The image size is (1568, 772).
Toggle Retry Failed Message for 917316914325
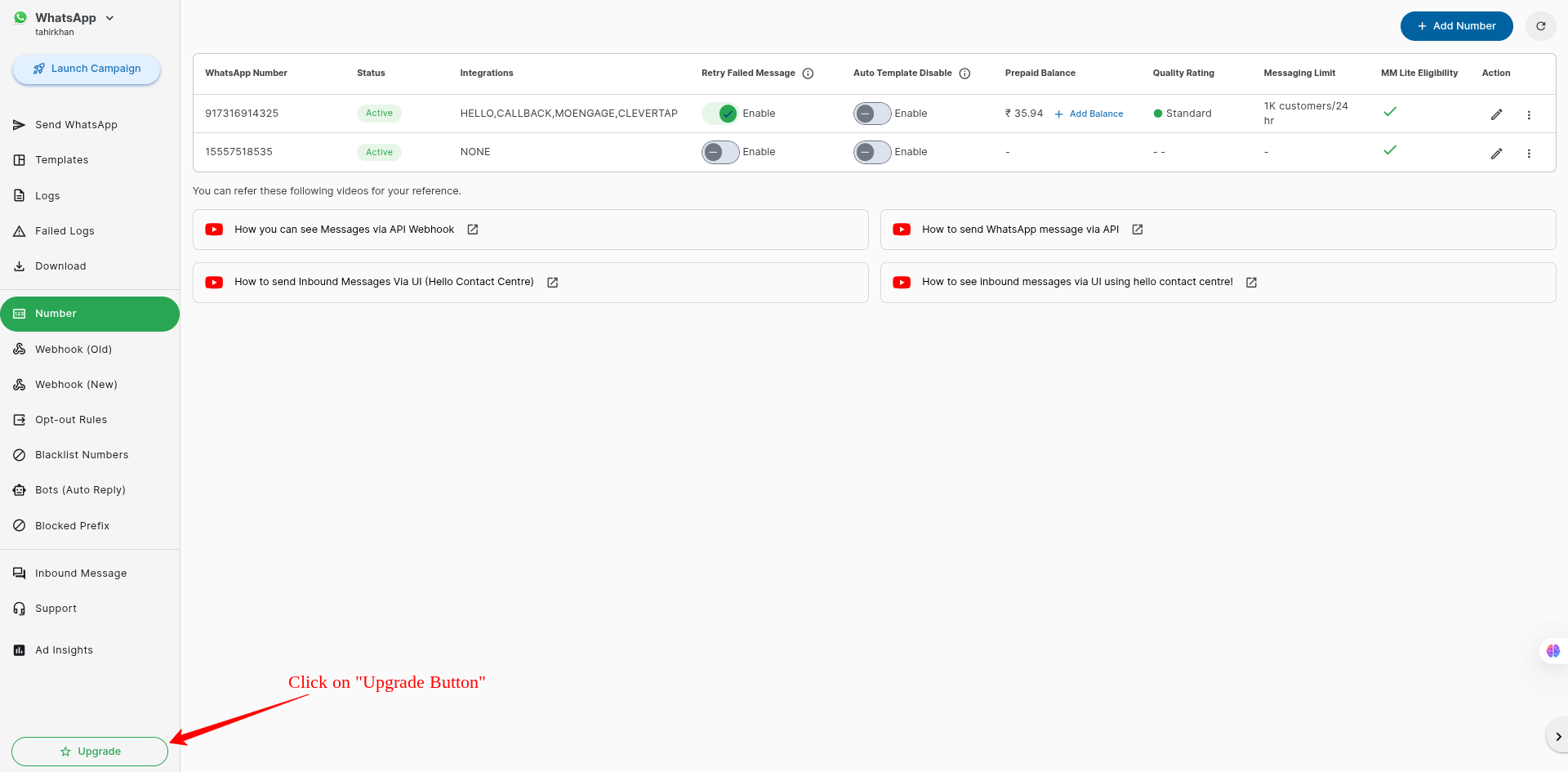pos(720,114)
